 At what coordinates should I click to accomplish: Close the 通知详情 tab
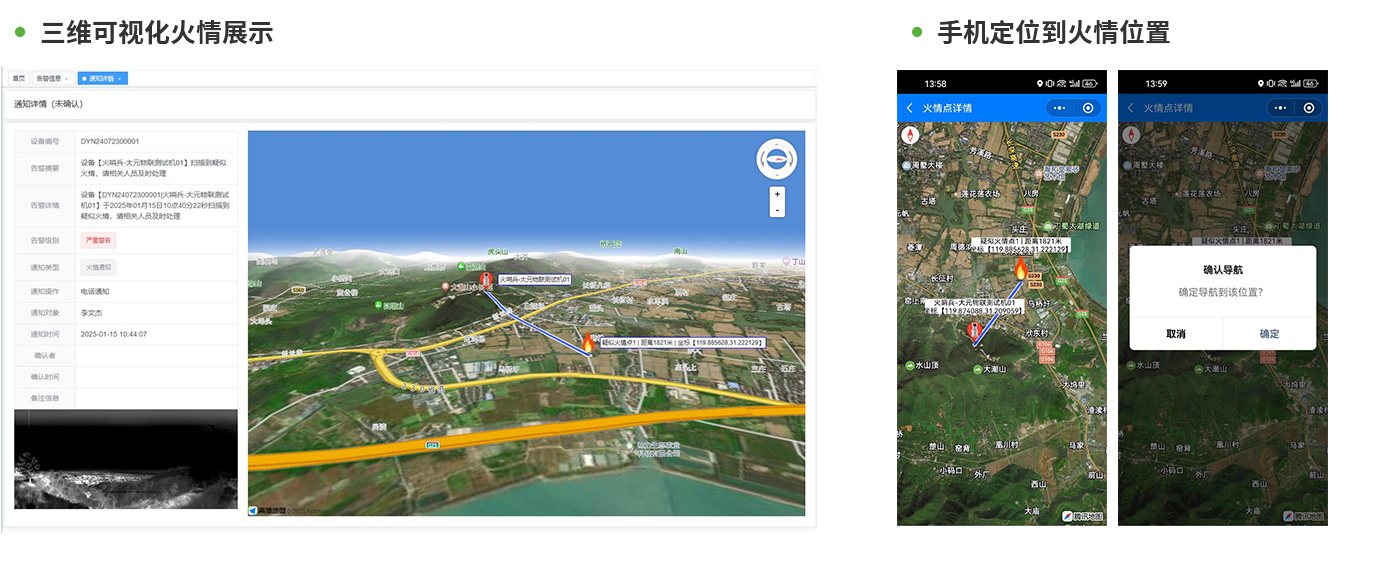[120, 78]
